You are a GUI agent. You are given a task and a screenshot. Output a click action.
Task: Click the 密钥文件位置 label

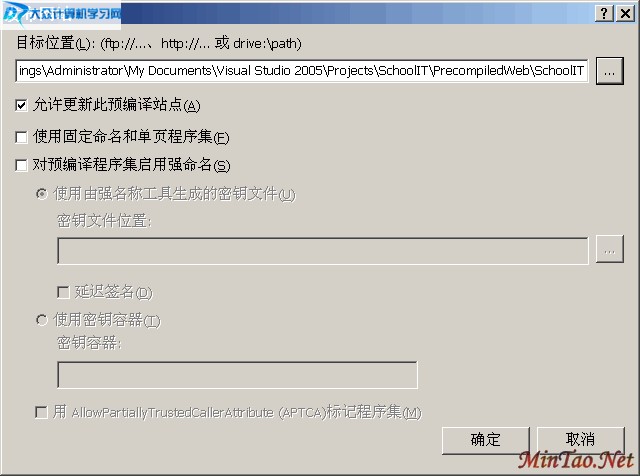click(x=104, y=221)
